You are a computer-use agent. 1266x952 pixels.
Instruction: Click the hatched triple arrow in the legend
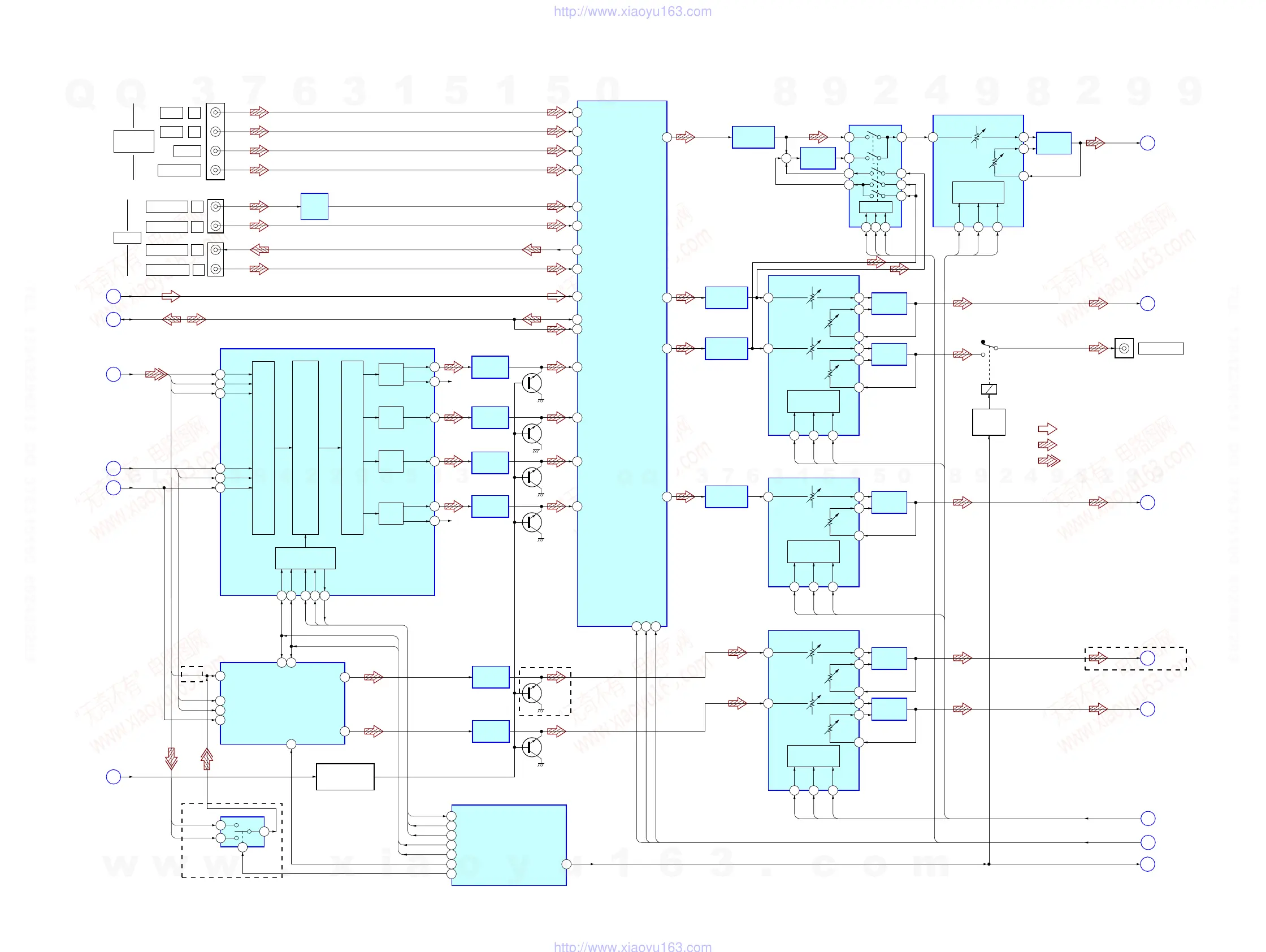(1049, 461)
